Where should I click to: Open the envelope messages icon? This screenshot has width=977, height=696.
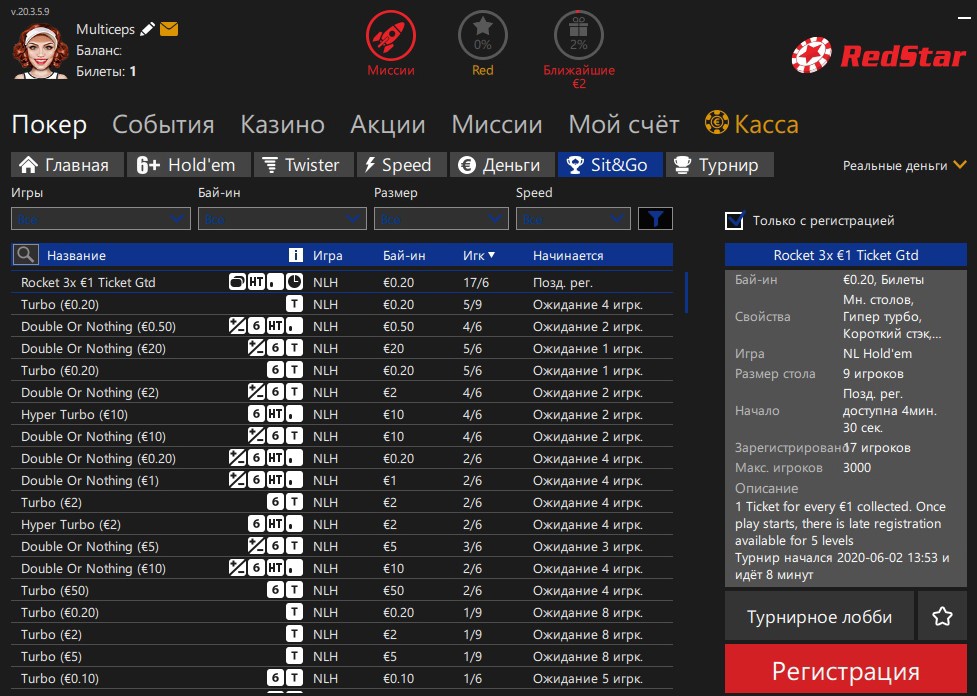(169, 30)
